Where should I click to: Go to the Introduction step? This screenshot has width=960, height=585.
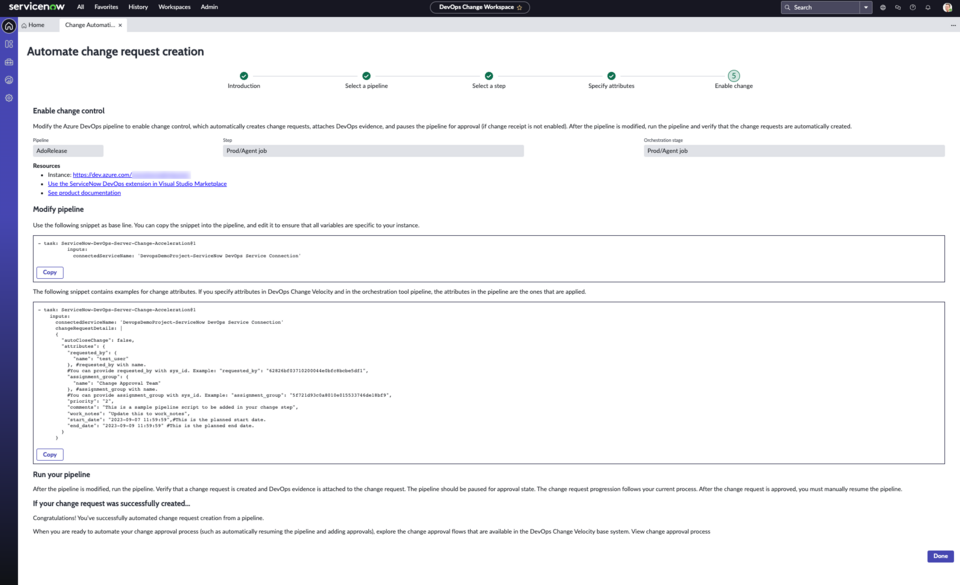pyautogui.click(x=244, y=80)
